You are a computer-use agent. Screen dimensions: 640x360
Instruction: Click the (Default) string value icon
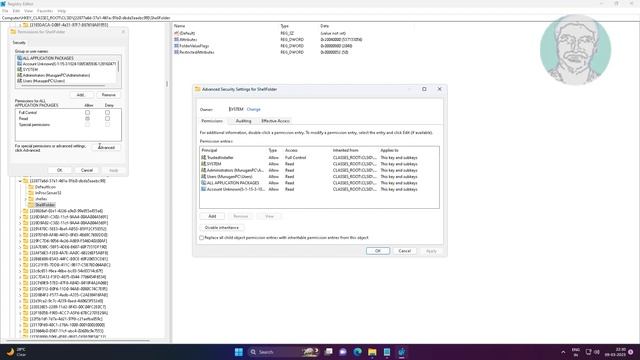tap(177, 33)
